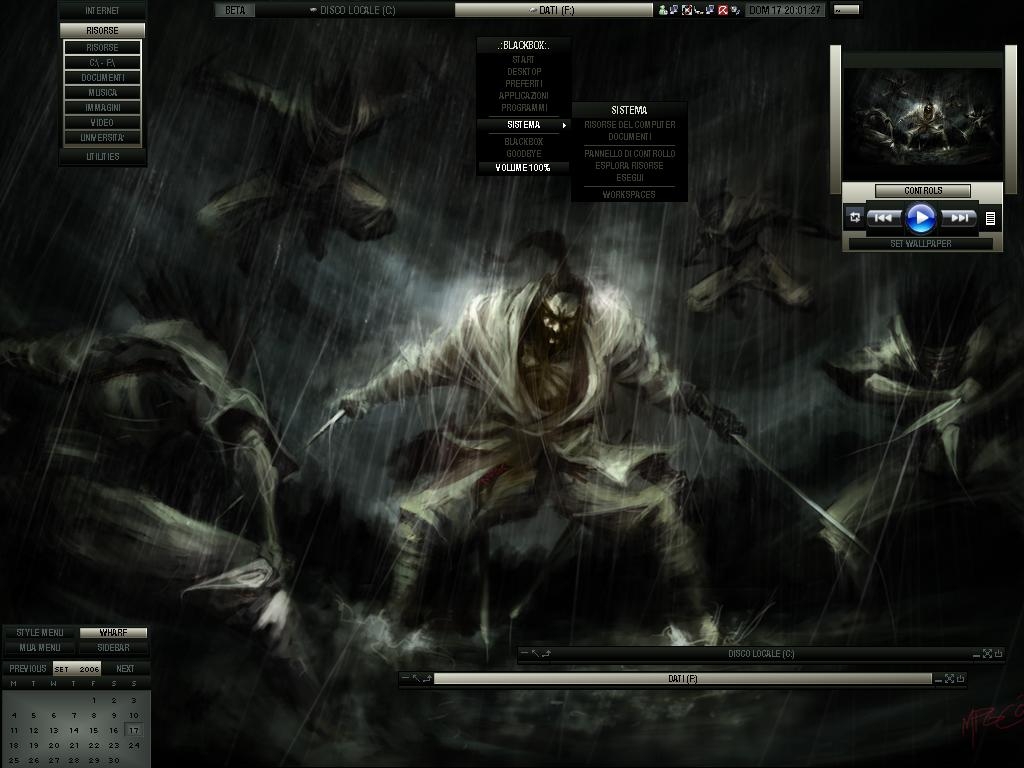This screenshot has width=1024, height=768.
Task: Click Disco Locale (C:) window title bar
Action: (761, 654)
